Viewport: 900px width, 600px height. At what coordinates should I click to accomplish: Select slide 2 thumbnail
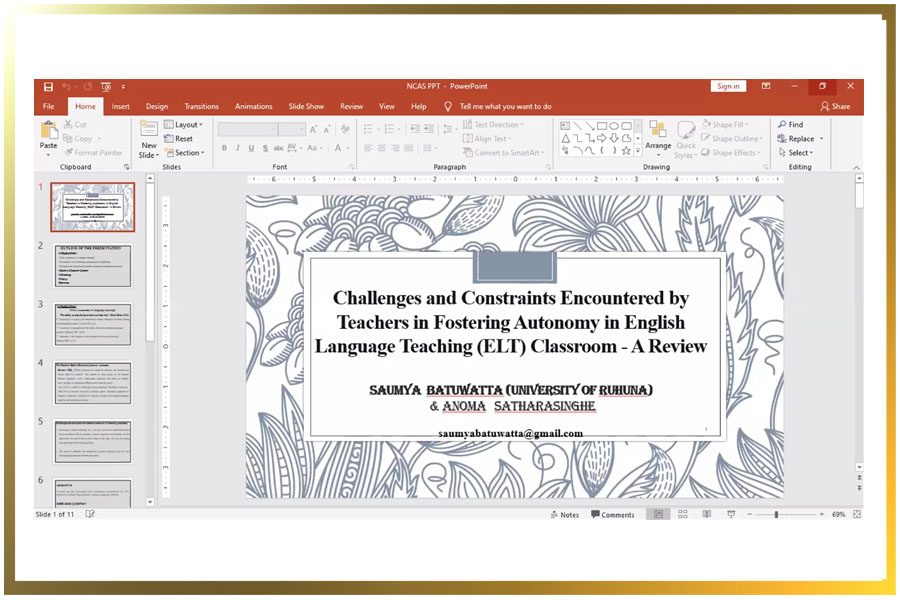coord(93,265)
